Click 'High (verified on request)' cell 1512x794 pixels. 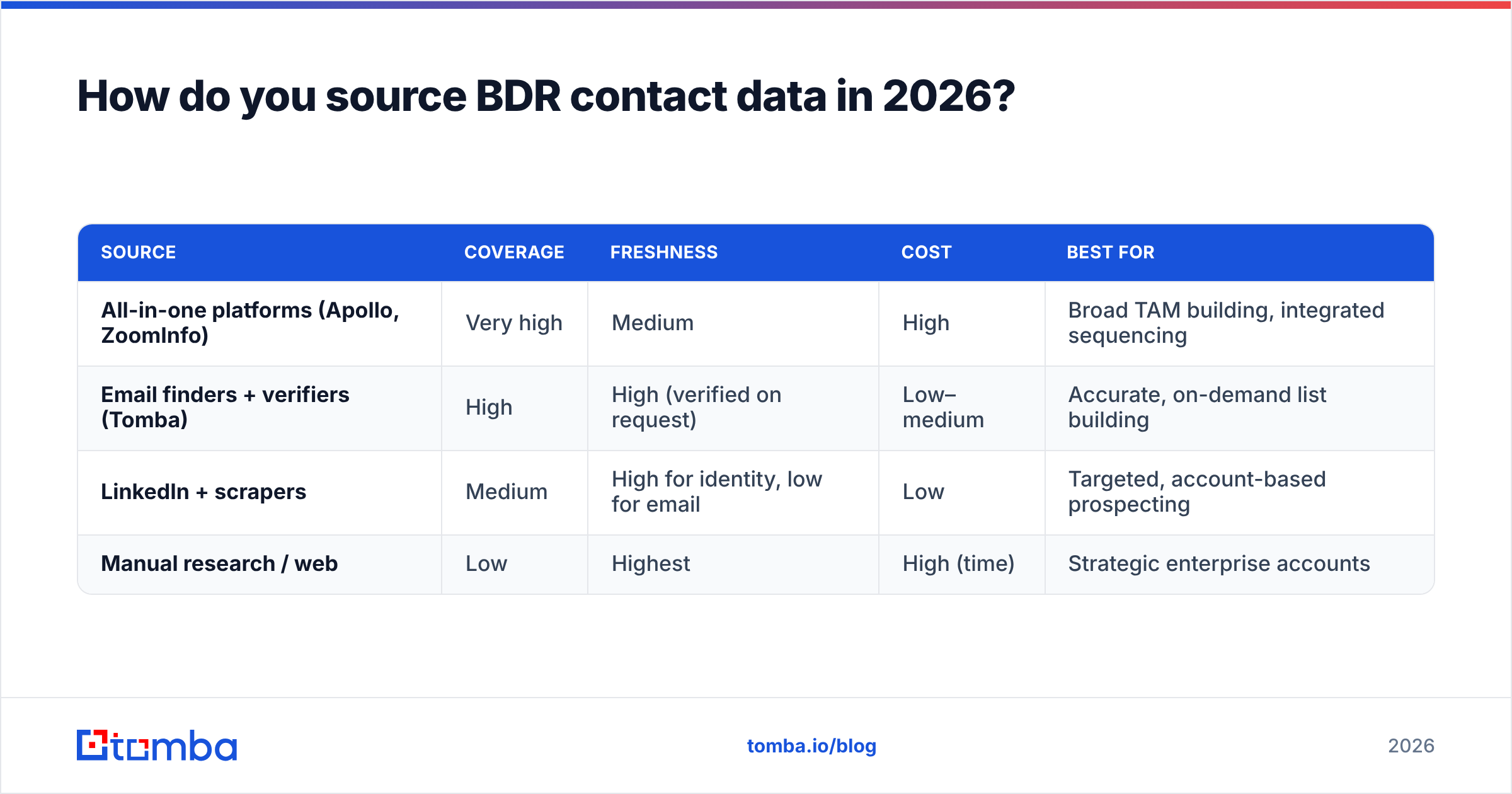coord(733,408)
